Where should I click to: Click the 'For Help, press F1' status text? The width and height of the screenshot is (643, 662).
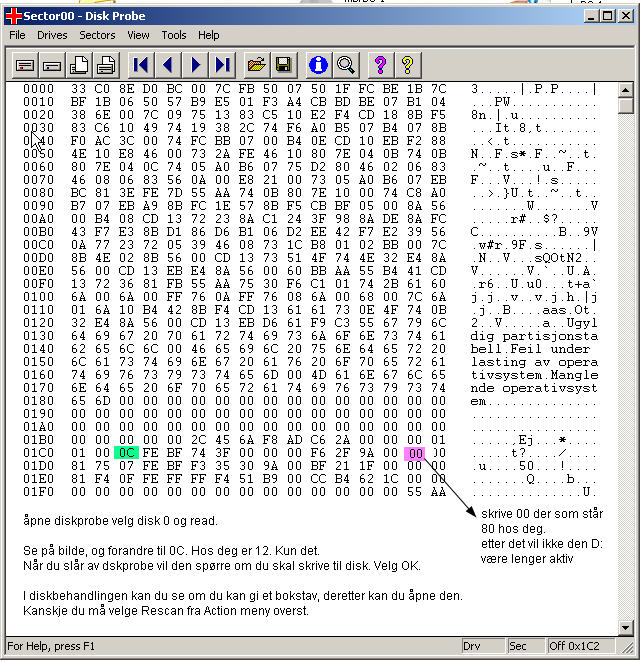coord(51,646)
